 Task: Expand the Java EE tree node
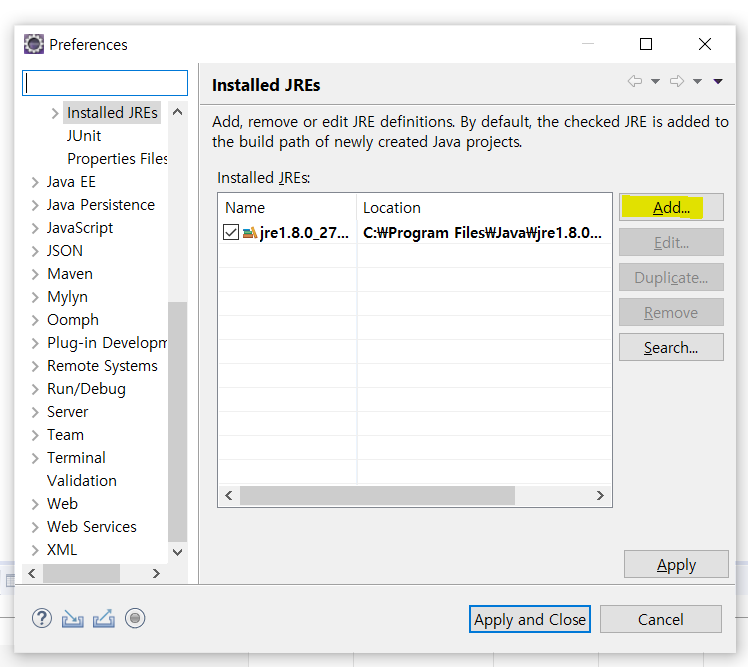tap(35, 182)
